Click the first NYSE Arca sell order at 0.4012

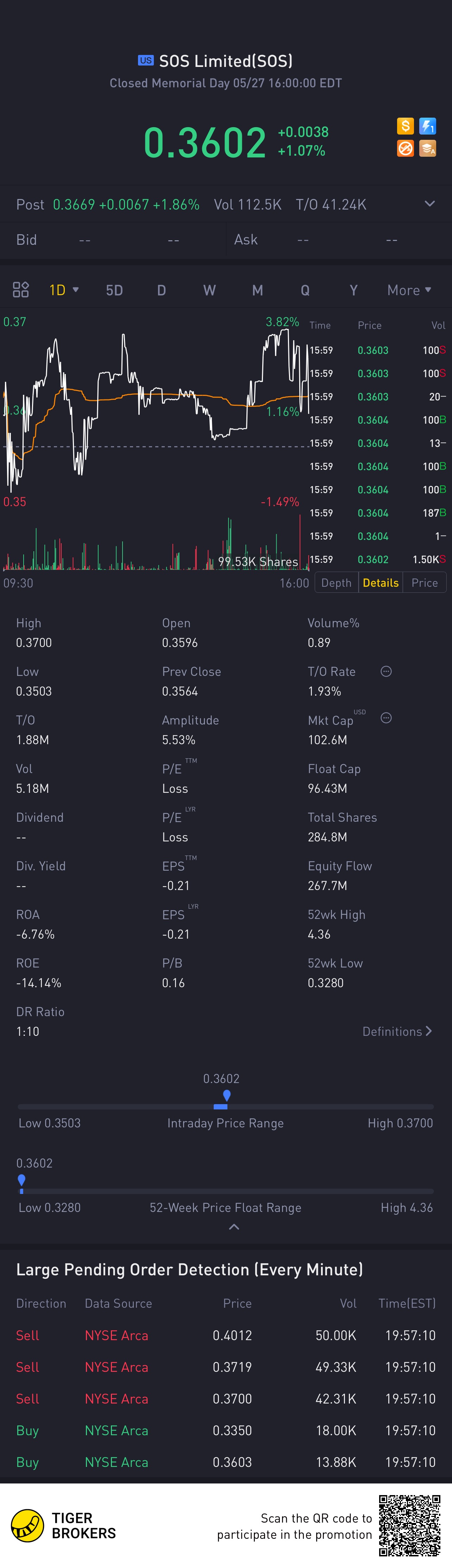pos(226,1335)
